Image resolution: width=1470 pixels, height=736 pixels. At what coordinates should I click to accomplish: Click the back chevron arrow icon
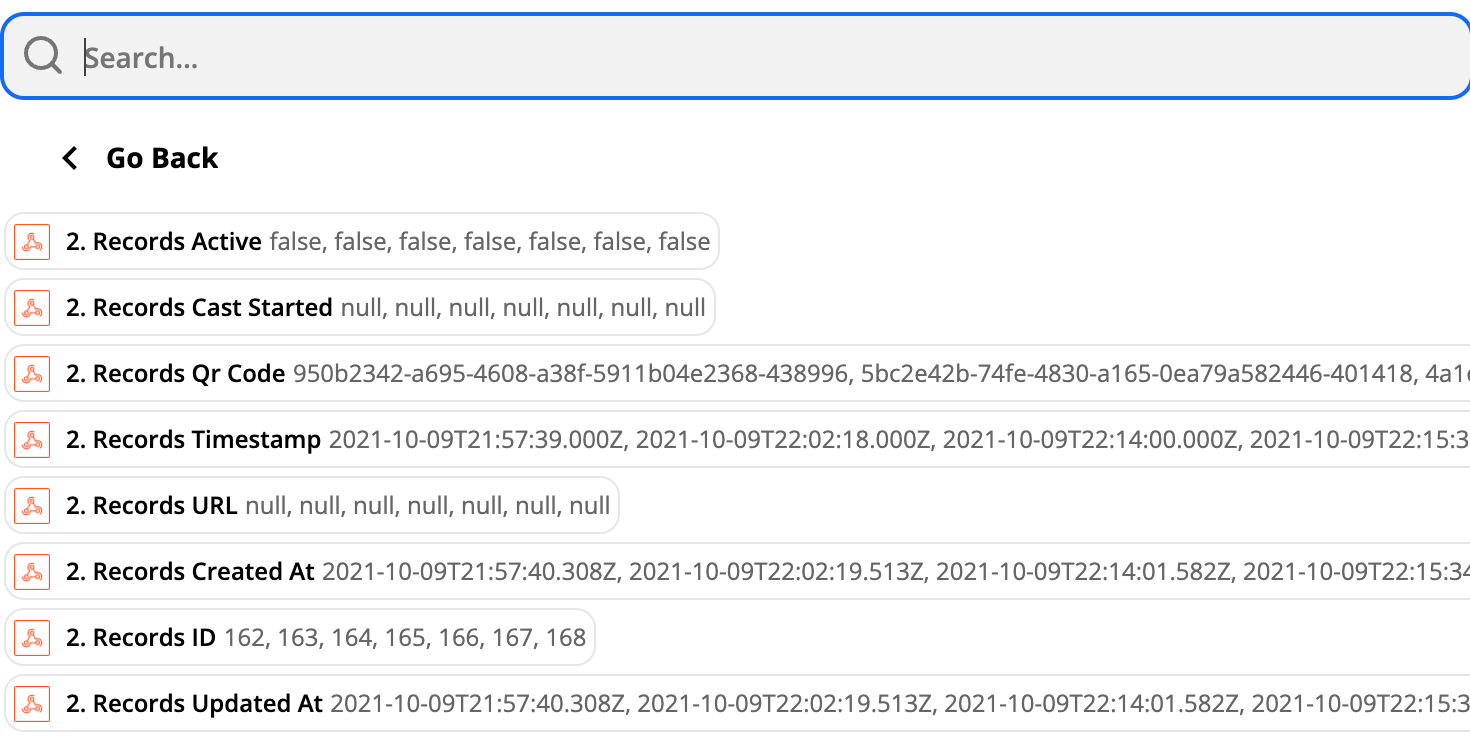click(x=70, y=158)
